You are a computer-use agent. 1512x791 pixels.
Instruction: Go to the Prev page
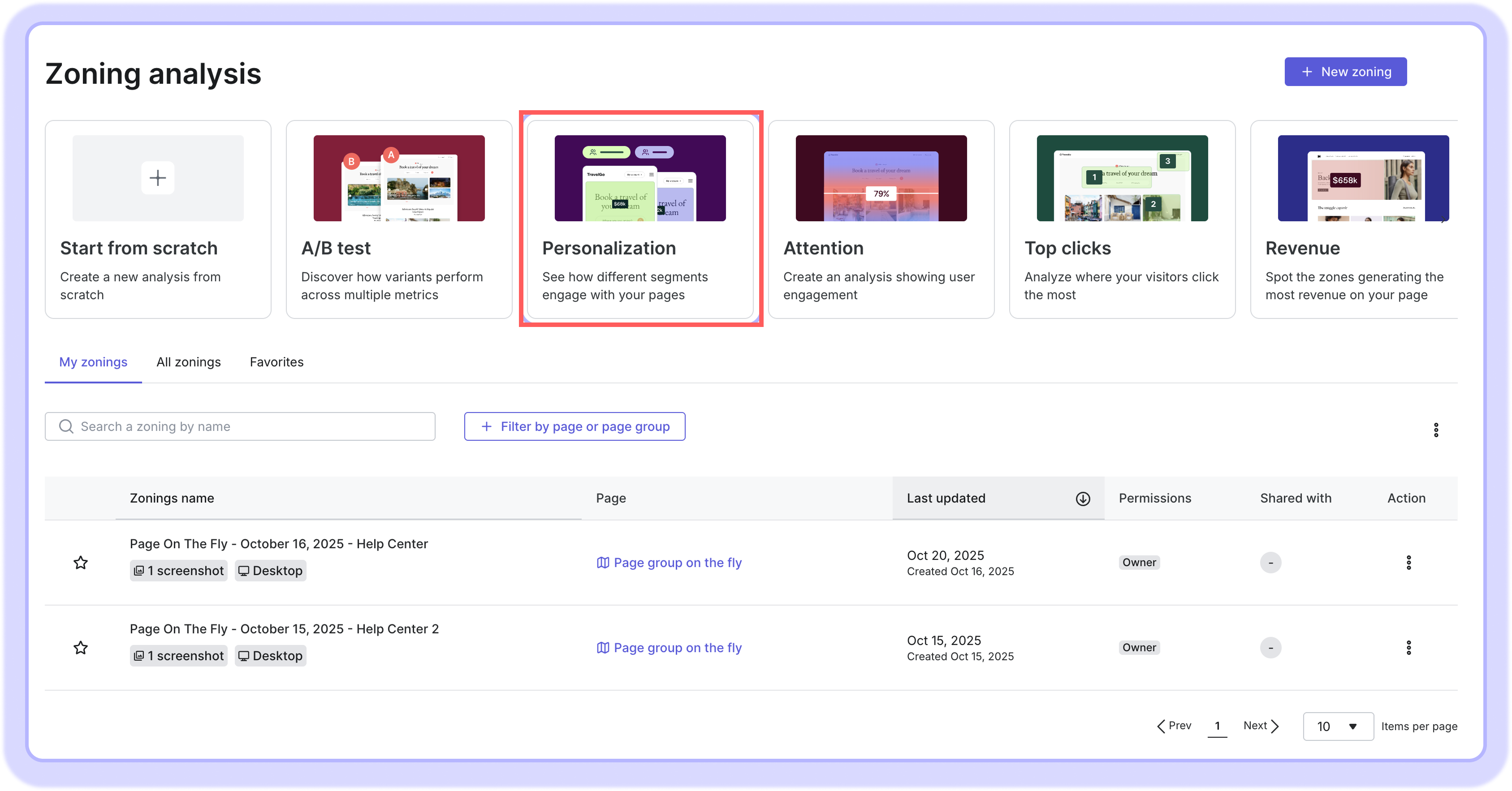(1174, 726)
